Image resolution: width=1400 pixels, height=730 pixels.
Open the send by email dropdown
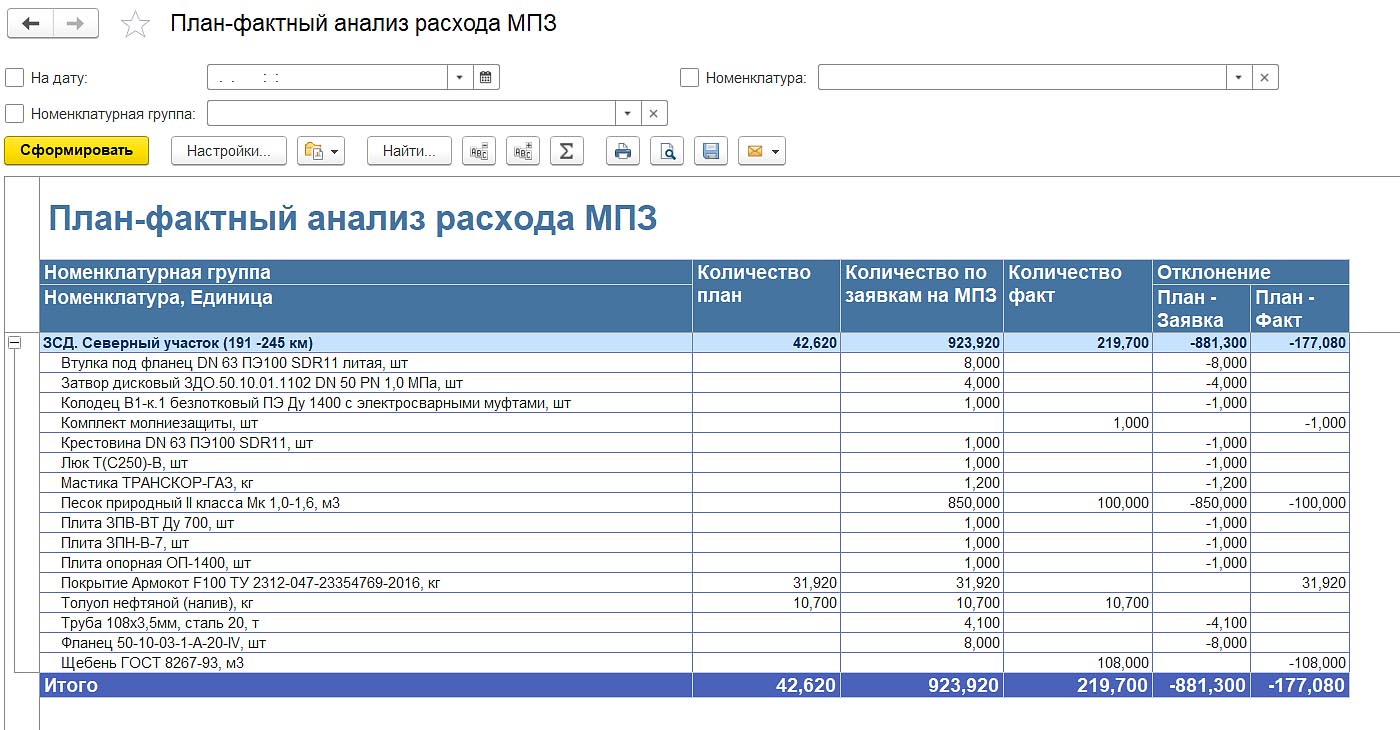tap(761, 151)
